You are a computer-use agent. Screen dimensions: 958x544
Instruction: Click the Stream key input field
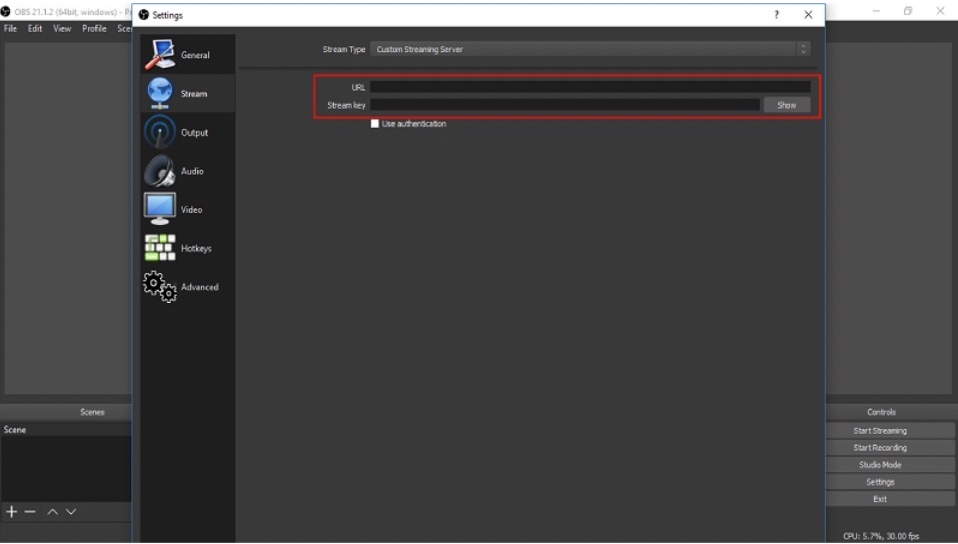pos(565,105)
